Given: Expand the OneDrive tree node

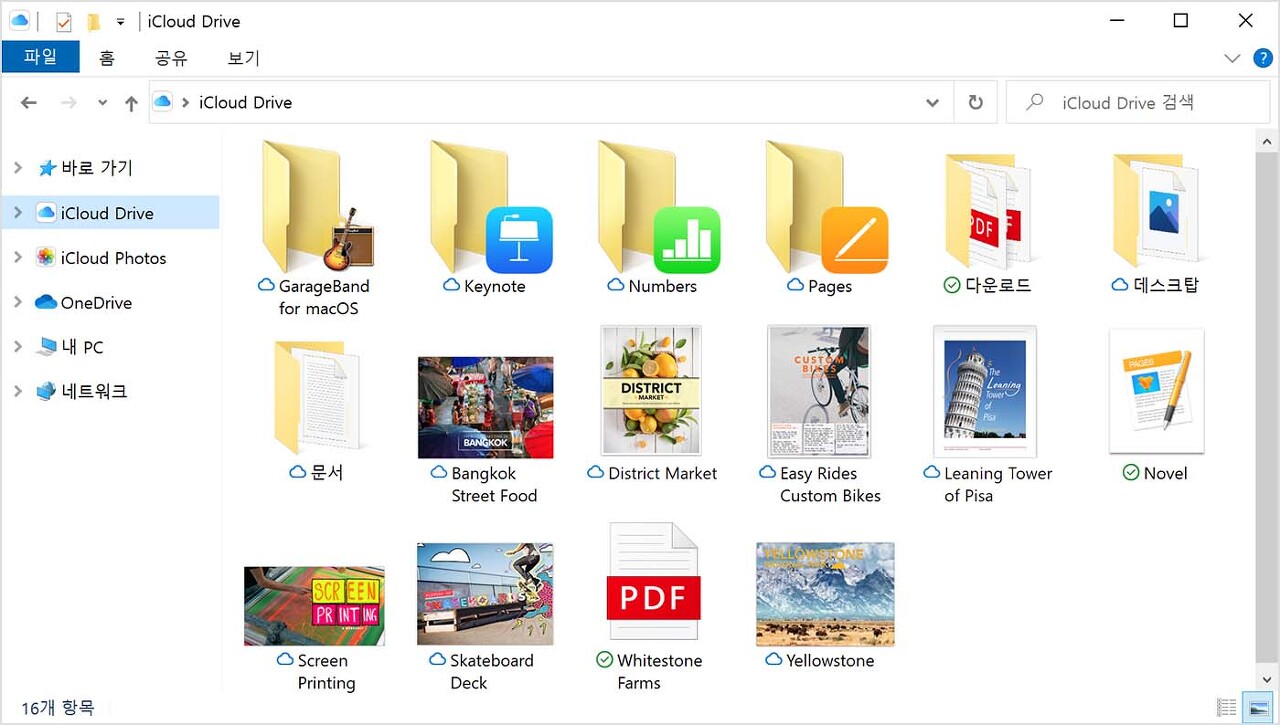Looking at the screenshot, I should [x=17, y=302].
